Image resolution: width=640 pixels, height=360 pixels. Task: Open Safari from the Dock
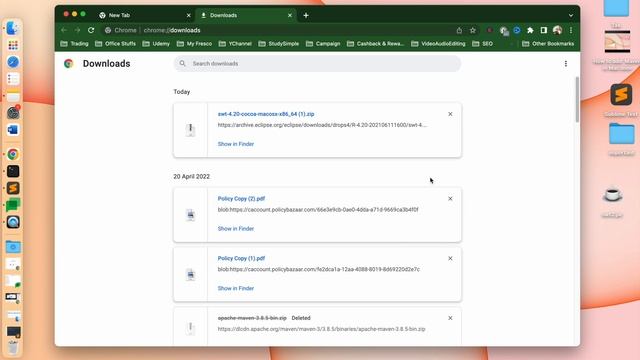coord(13,62)
